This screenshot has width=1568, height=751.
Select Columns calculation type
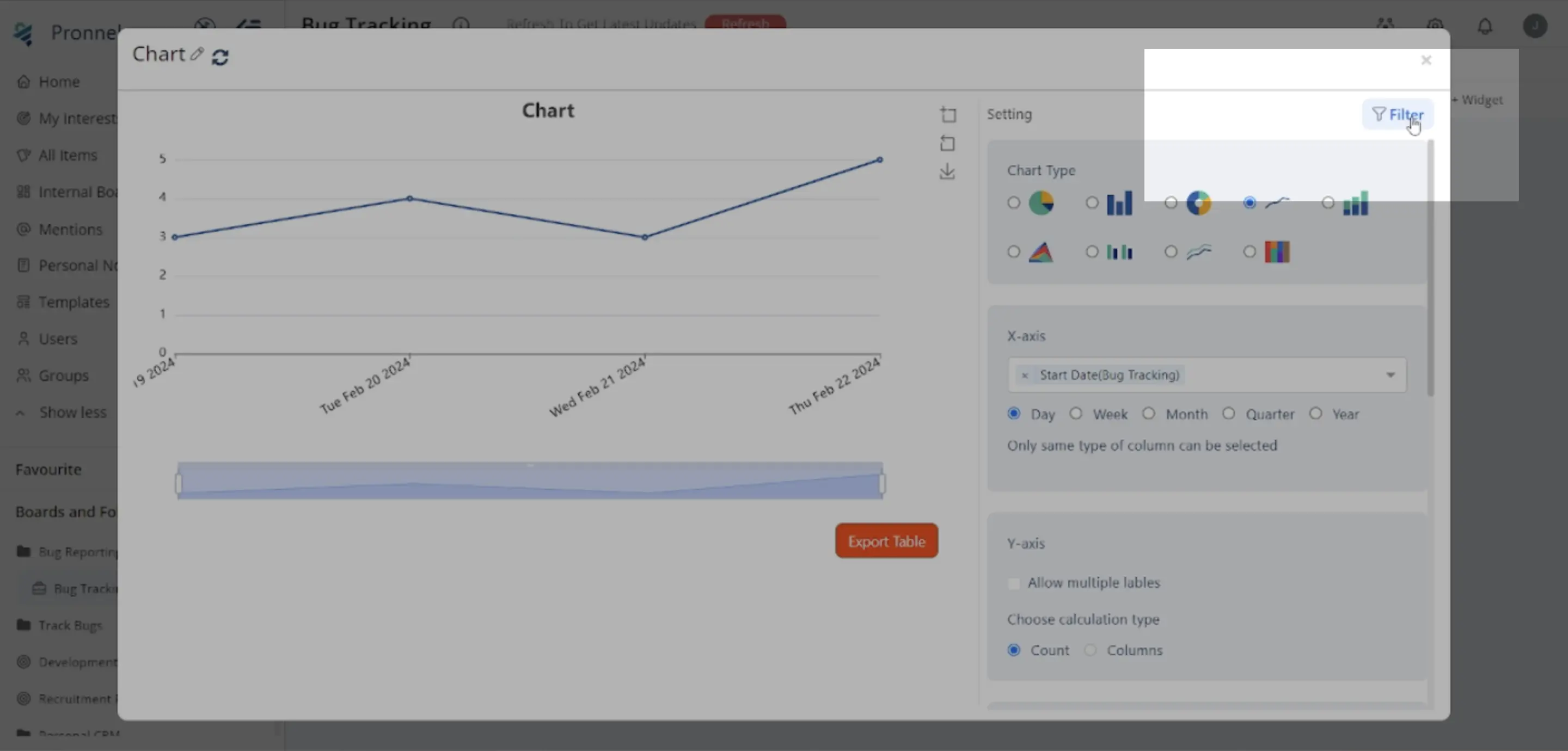pyautogui.click(x=1090, y=650)
